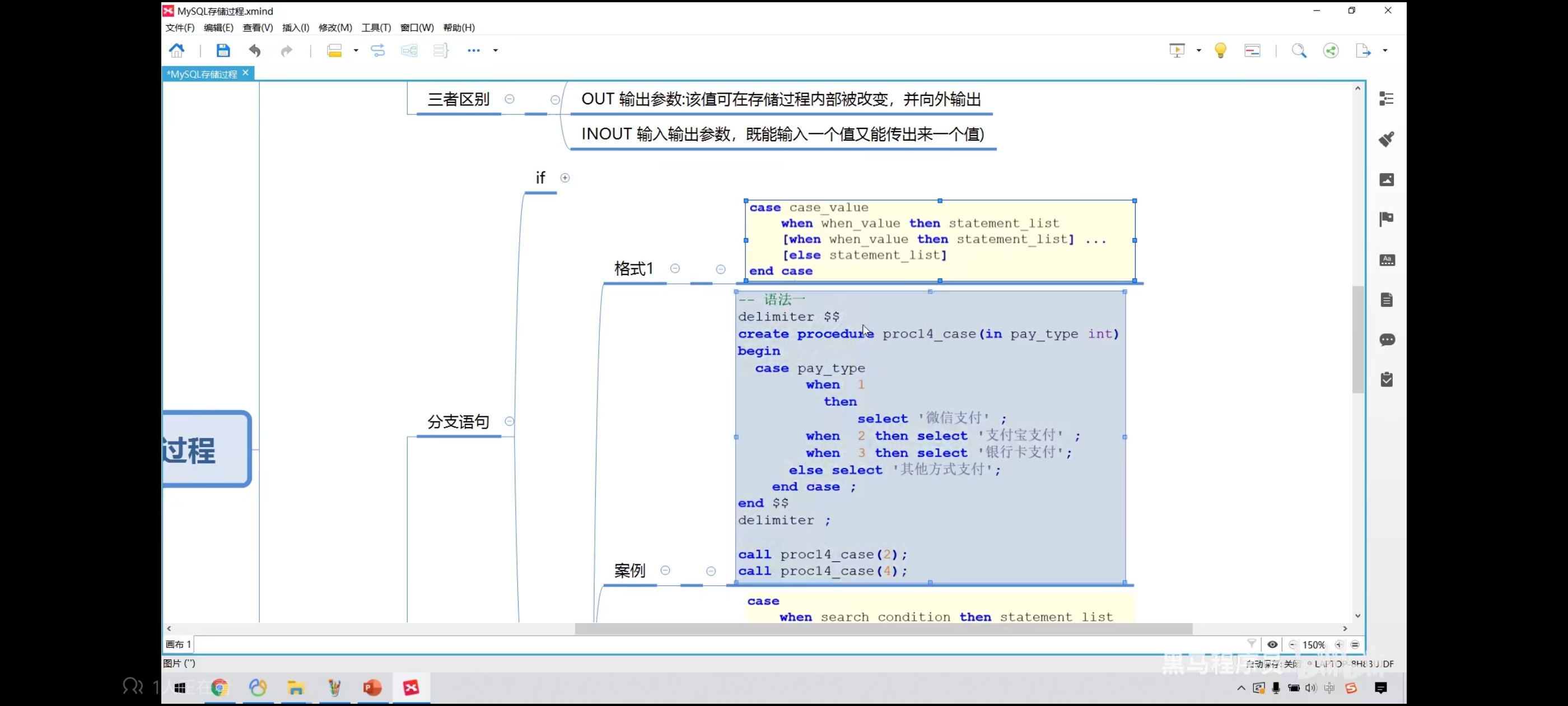Open the lightbulb brainstorming mode icon
Screen dimensions: 1568x706
coord(1220,50)
